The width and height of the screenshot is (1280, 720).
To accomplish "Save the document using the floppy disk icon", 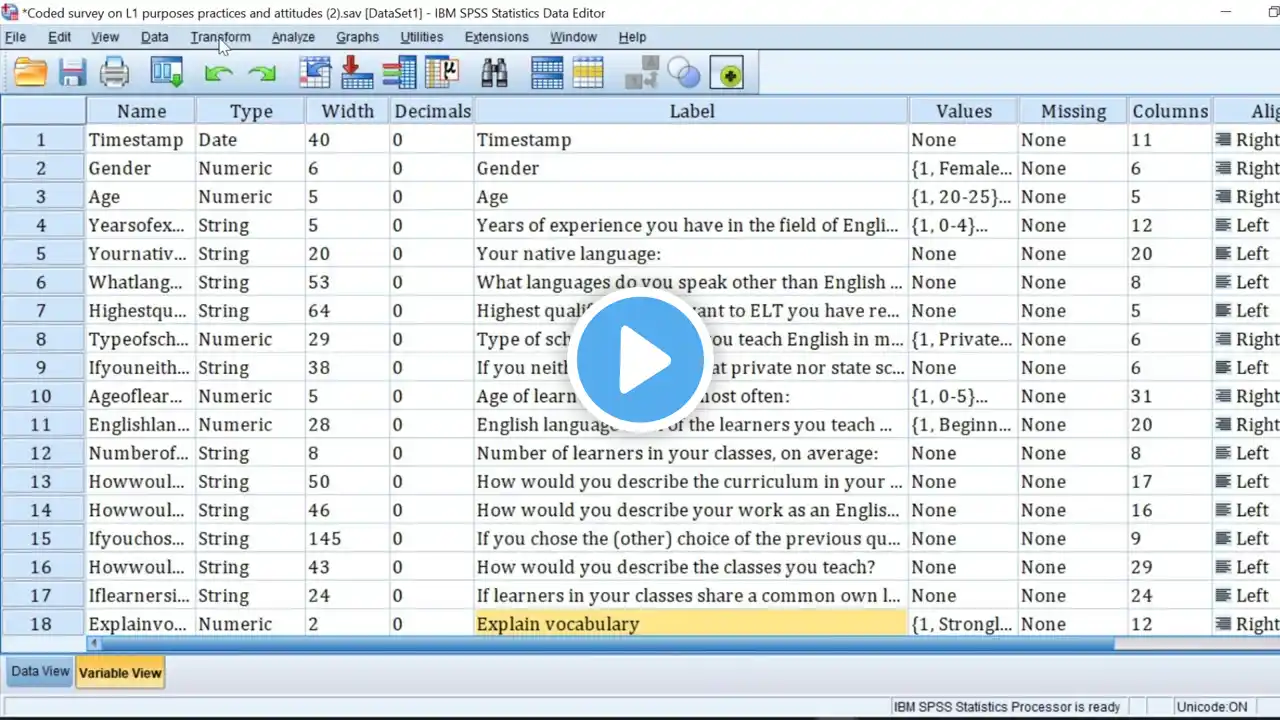I will pos(72,73).
